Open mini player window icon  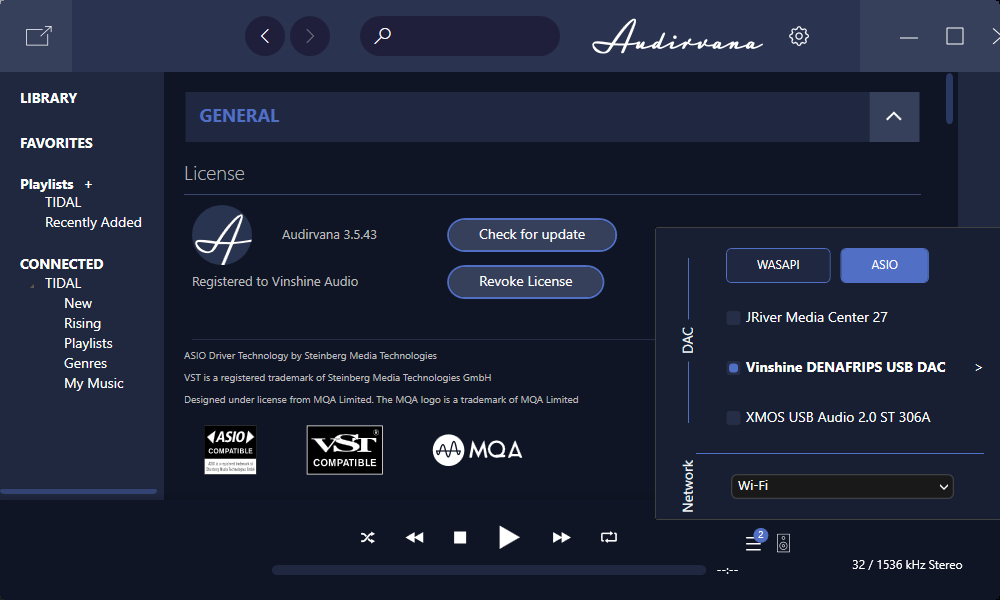(38, 36)
